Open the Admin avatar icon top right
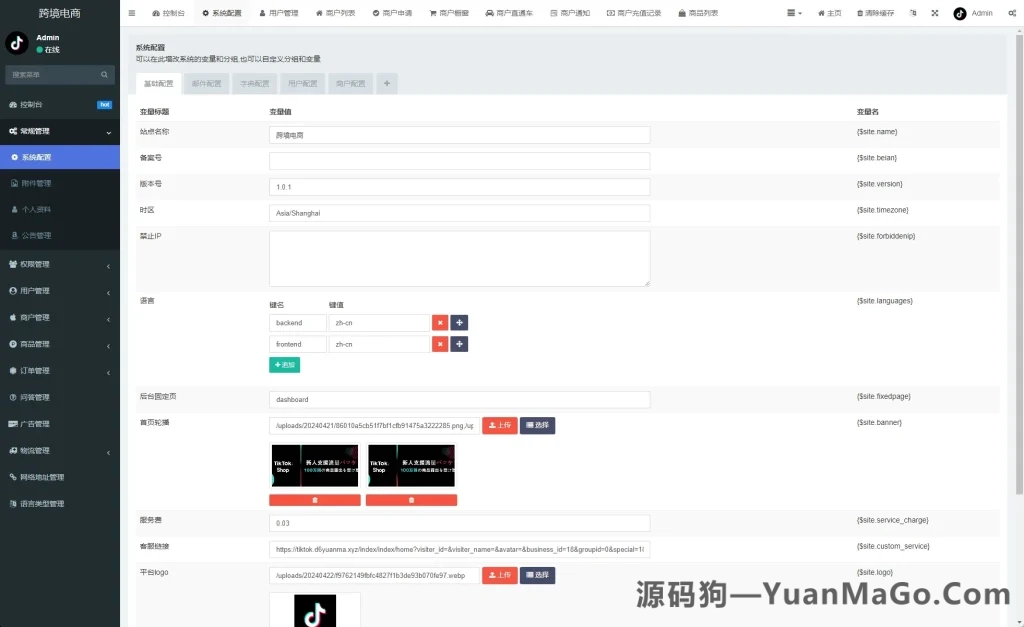Image resolution: width=1024 pixels, height=627 pixels. [961, 13]
